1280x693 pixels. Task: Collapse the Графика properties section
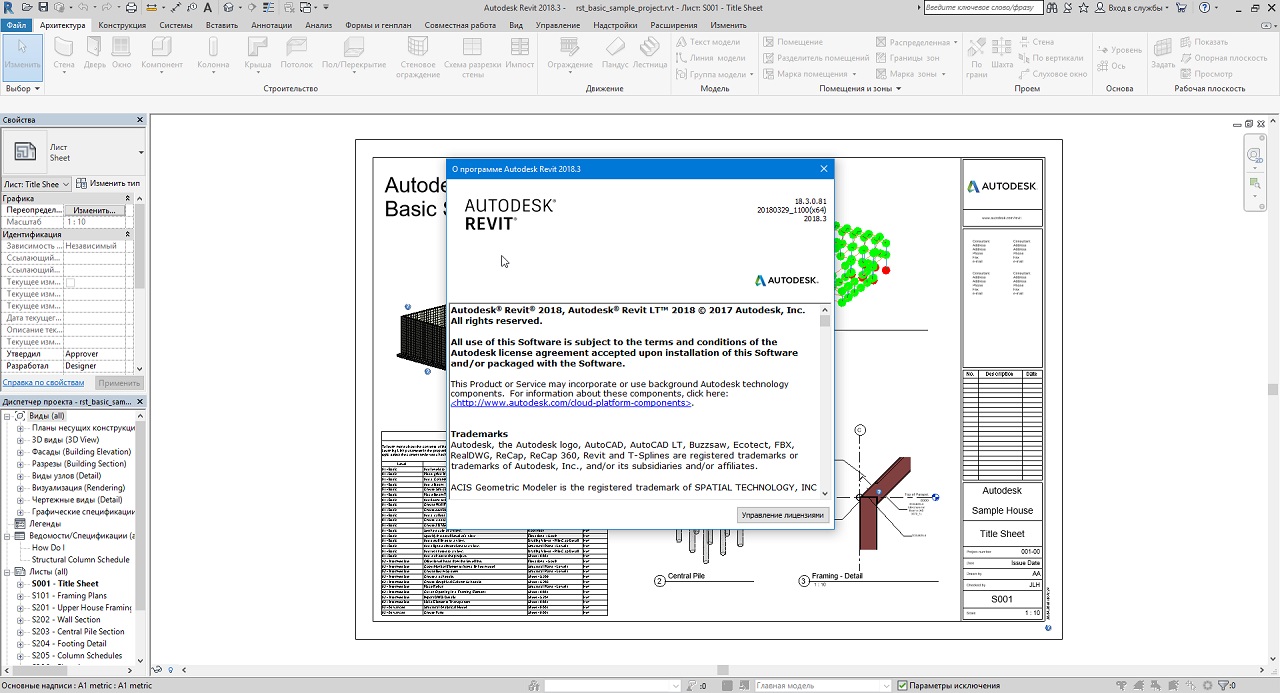tap(127, 198)
